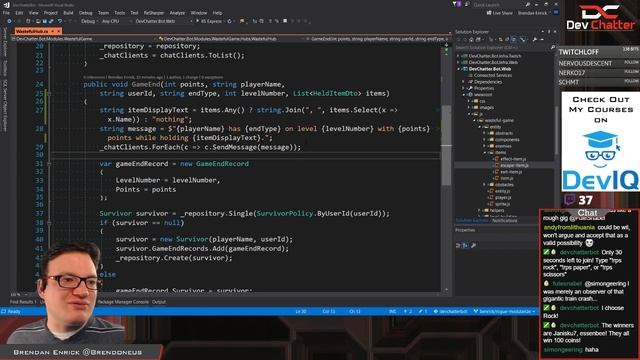
Task: Open the GameEnd member navigation dropdown
Action: [378, 39]
